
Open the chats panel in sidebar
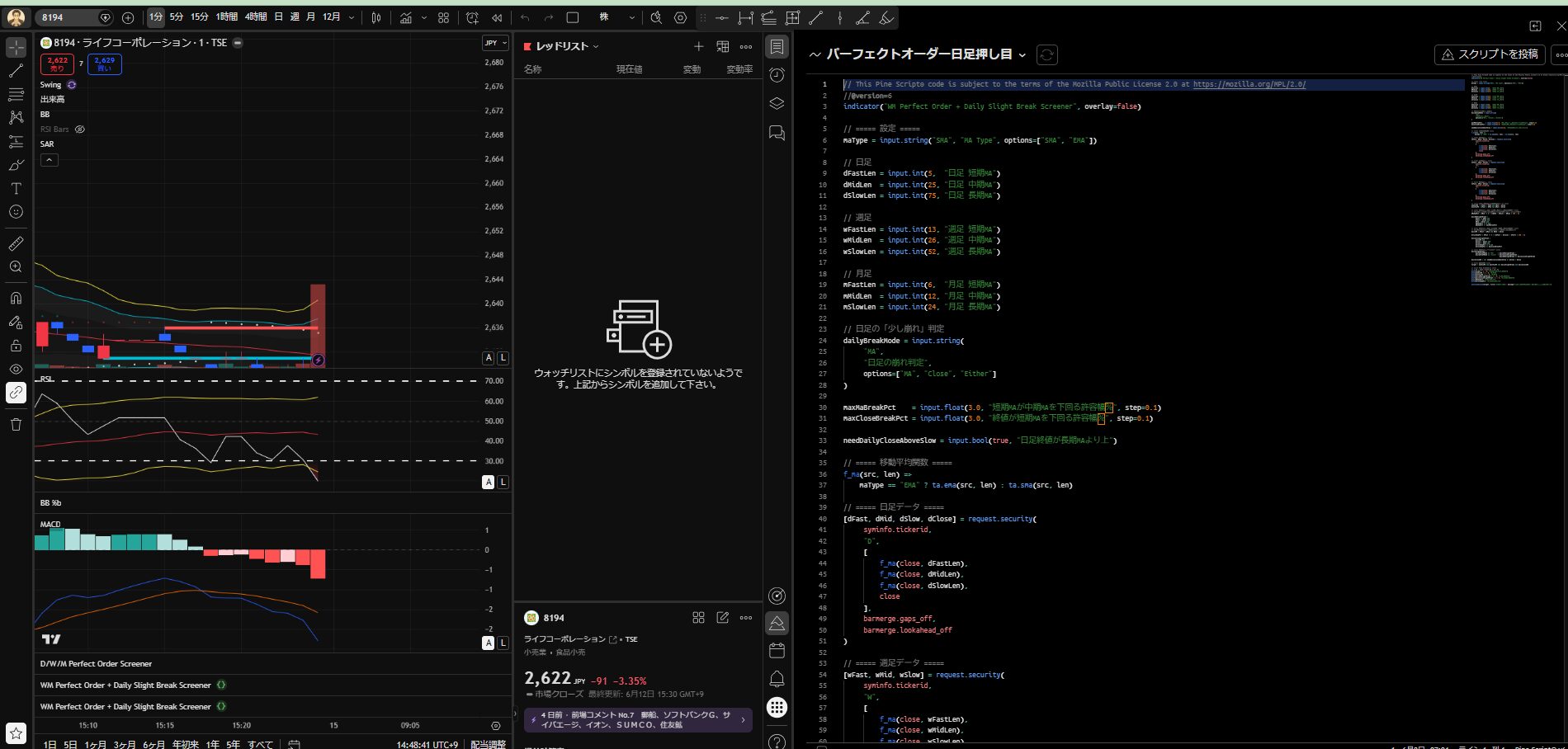(777, 133)
